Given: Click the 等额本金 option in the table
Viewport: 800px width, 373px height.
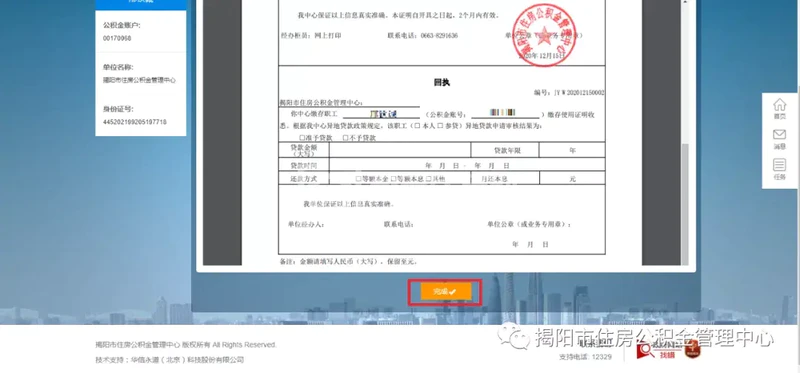Looking at the screenshot, I should [x=372, y=179].
